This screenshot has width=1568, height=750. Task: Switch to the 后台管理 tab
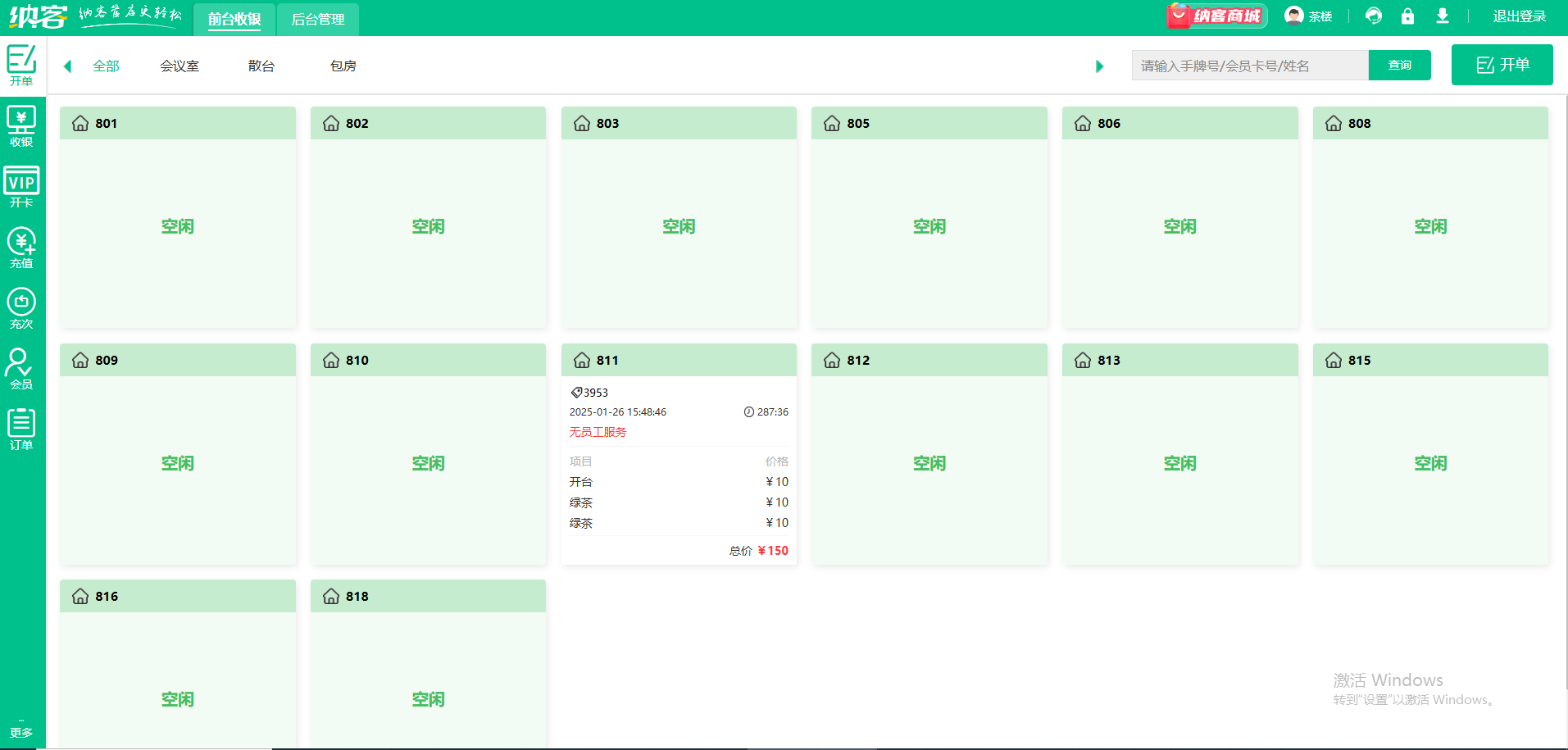[x=318, y=20]
